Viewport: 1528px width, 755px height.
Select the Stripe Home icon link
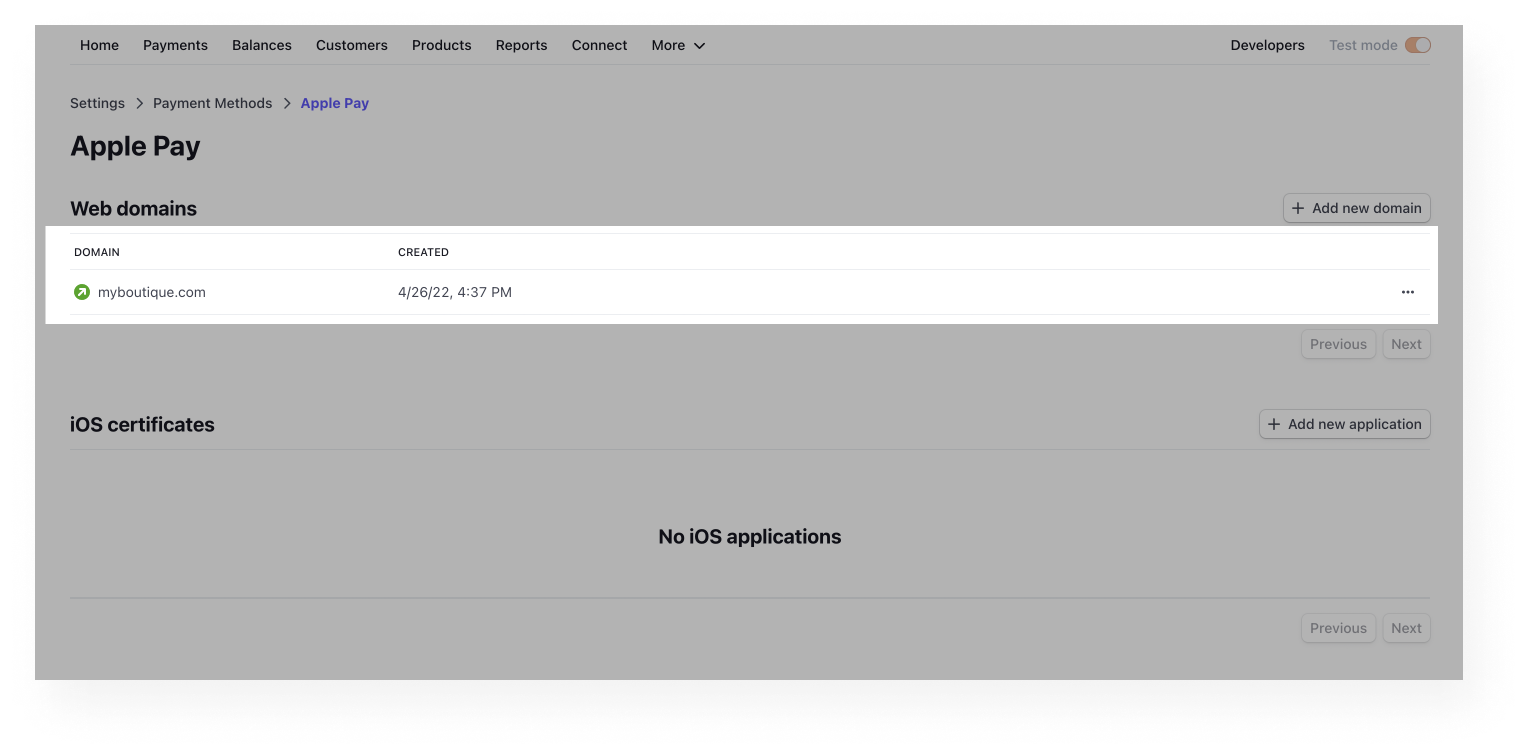click(99, 45)
